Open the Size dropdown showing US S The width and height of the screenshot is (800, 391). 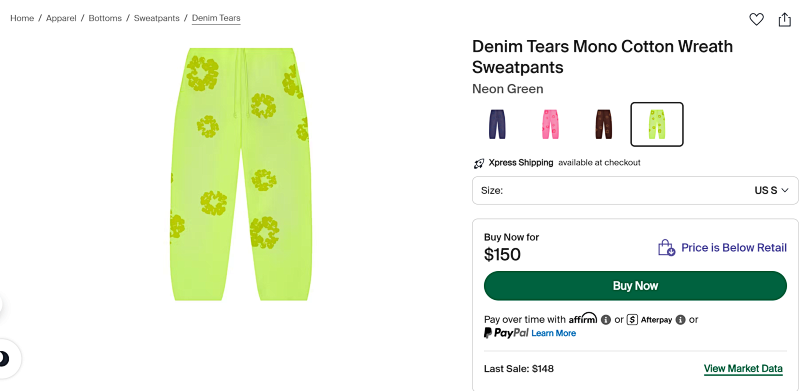[635, 190]
